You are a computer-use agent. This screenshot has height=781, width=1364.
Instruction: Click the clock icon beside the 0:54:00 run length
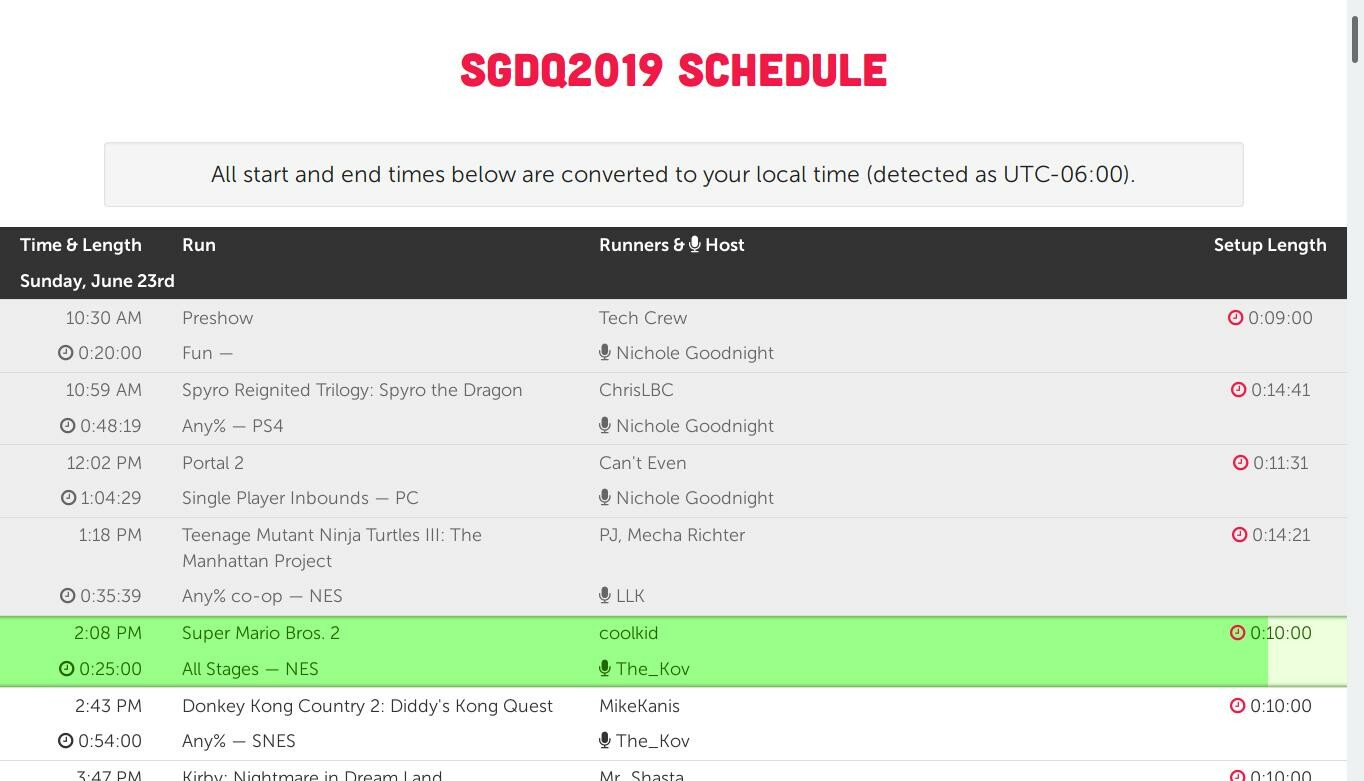(x=65, y=741)
